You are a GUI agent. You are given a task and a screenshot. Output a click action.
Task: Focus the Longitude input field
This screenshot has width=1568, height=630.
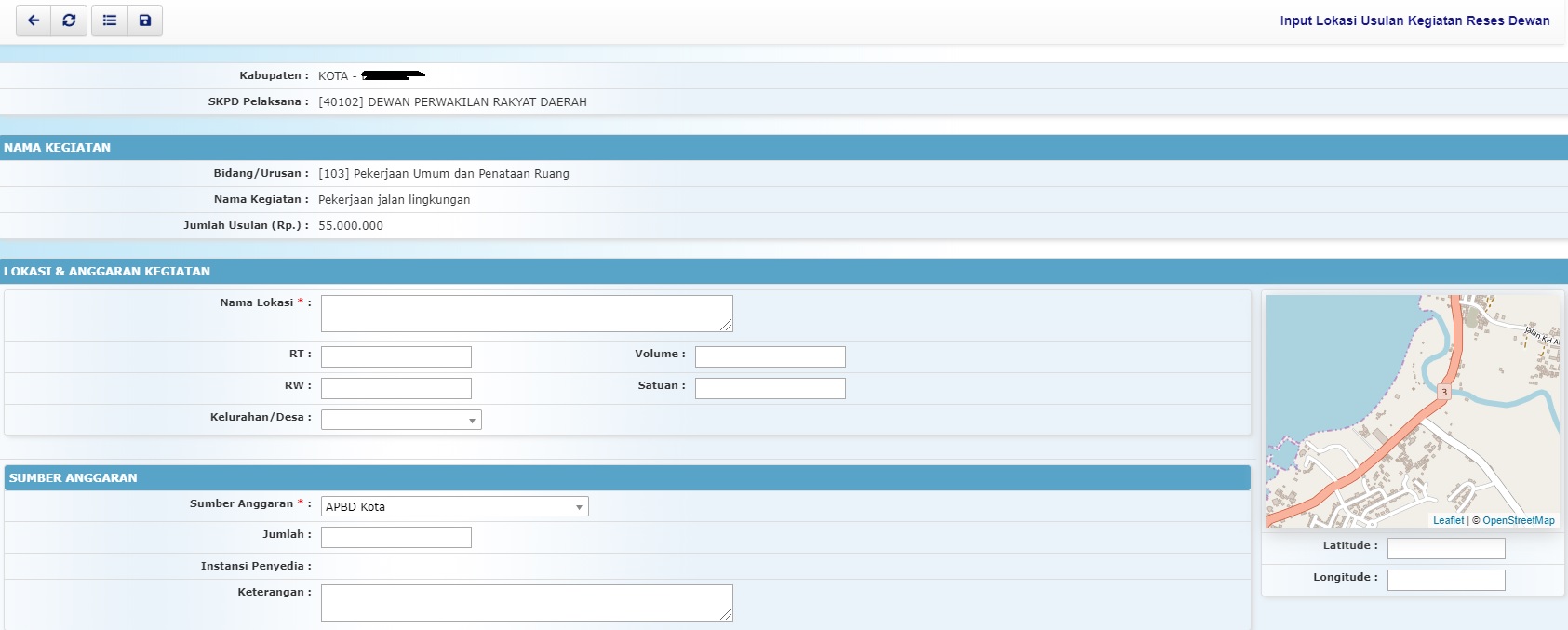tap(1445, 580)
